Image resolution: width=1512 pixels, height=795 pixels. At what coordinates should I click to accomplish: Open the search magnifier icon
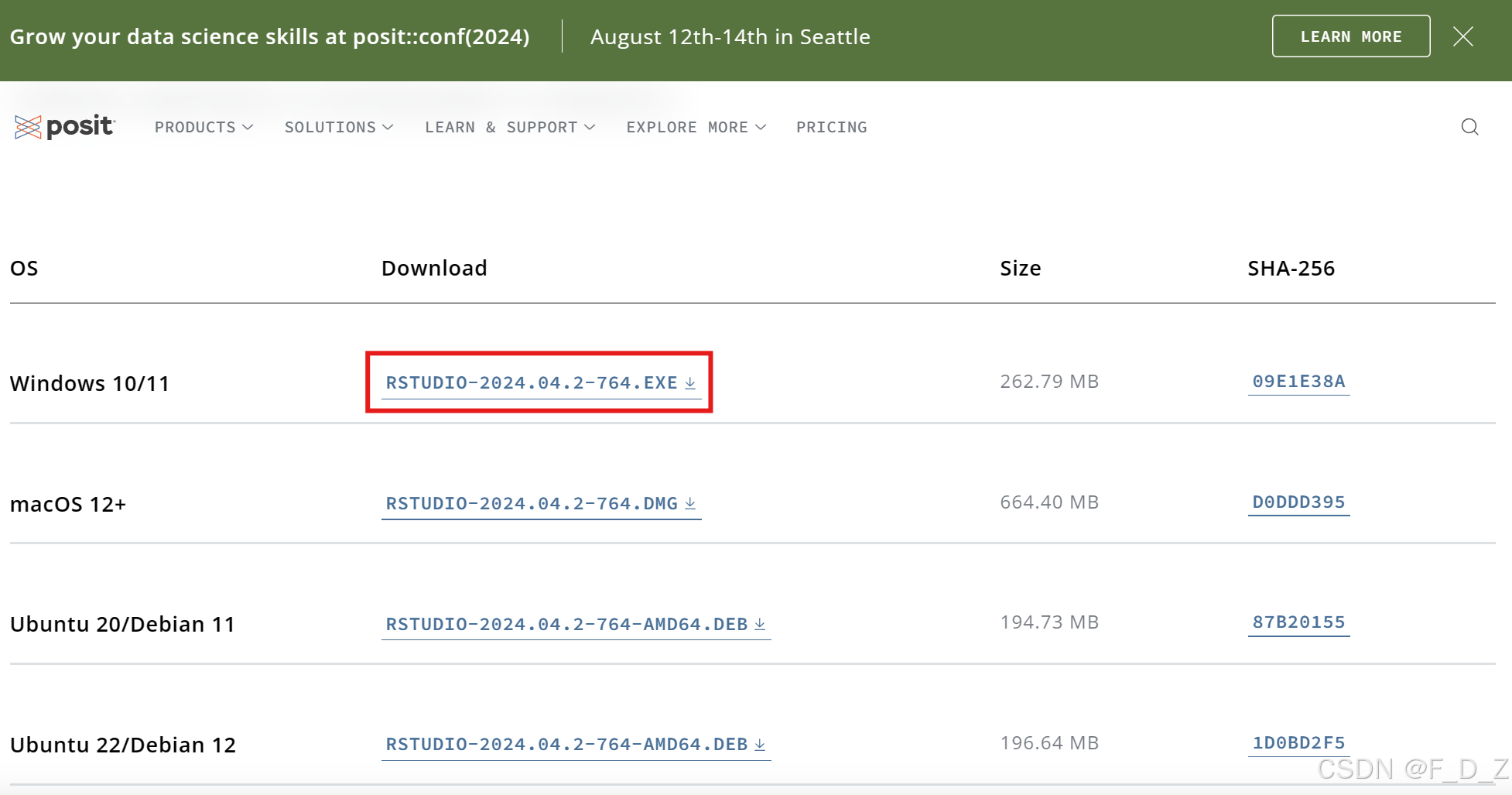1469,127
